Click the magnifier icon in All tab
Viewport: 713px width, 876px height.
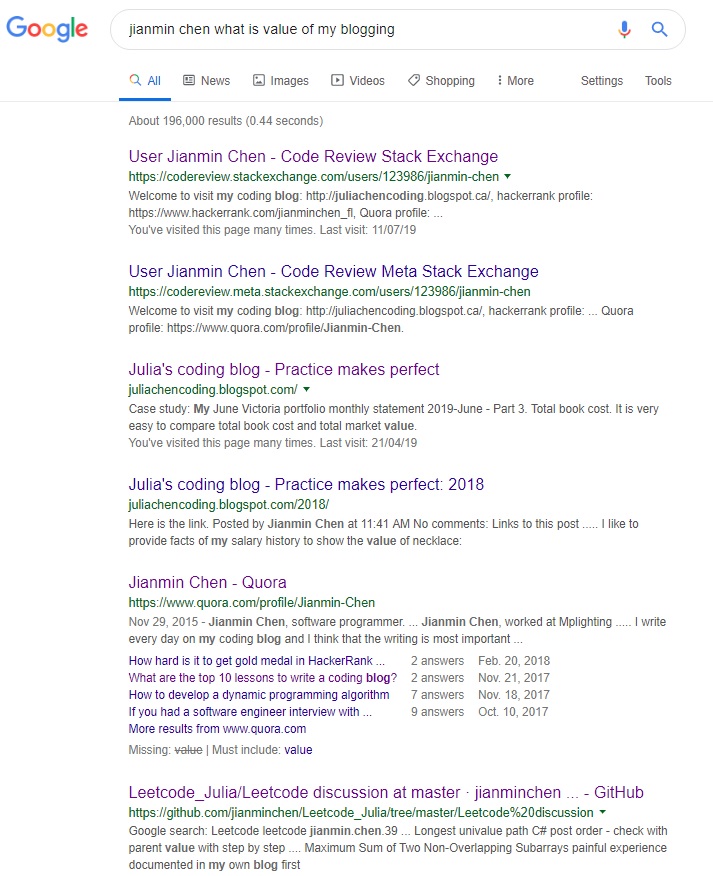[135, 80]
